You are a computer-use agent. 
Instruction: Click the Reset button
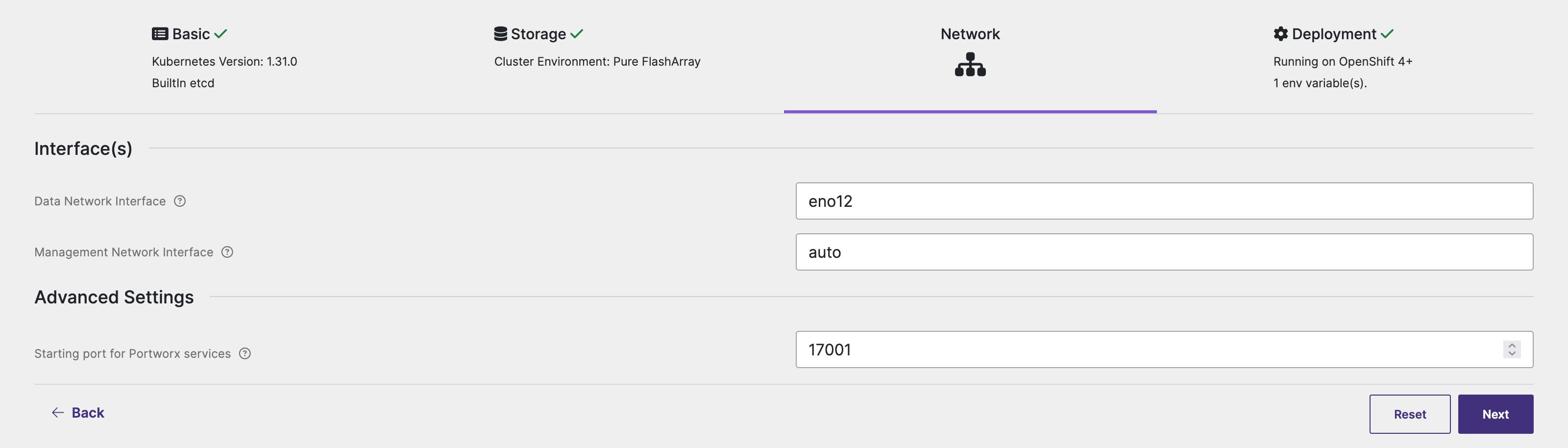[x=1410, y=414]
